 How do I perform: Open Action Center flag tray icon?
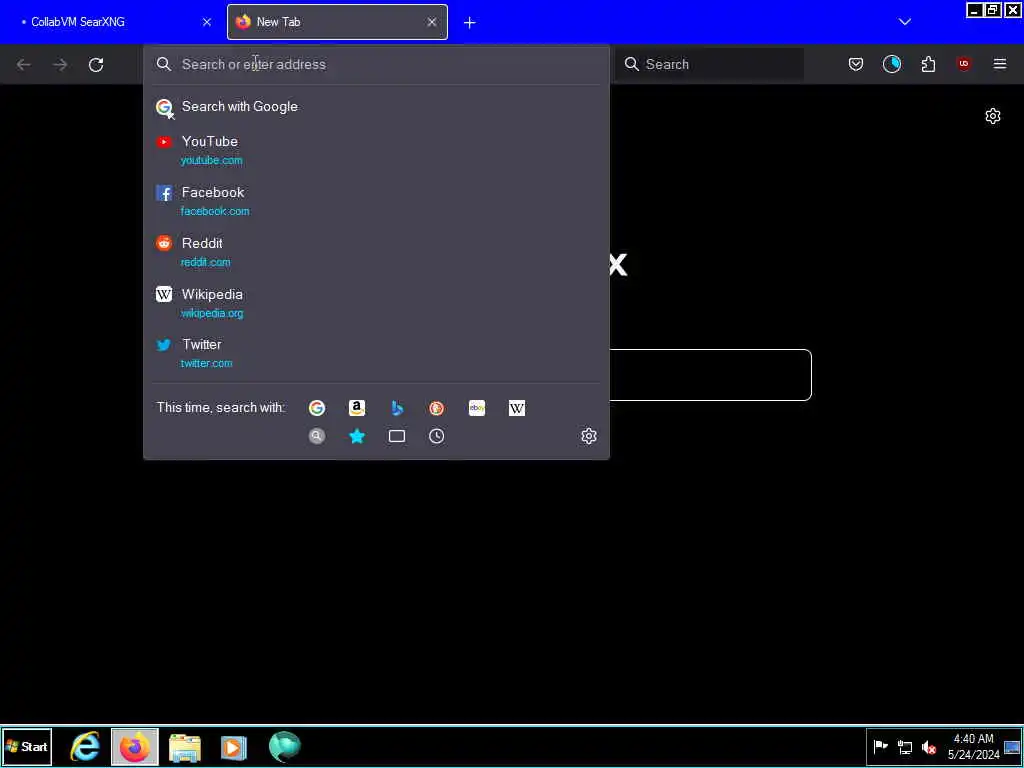point(881,746)
